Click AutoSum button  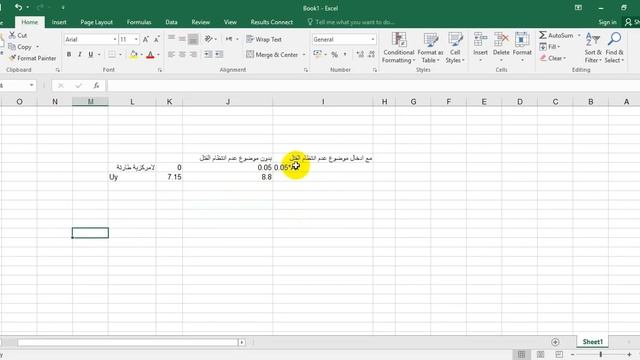(556, 36)
